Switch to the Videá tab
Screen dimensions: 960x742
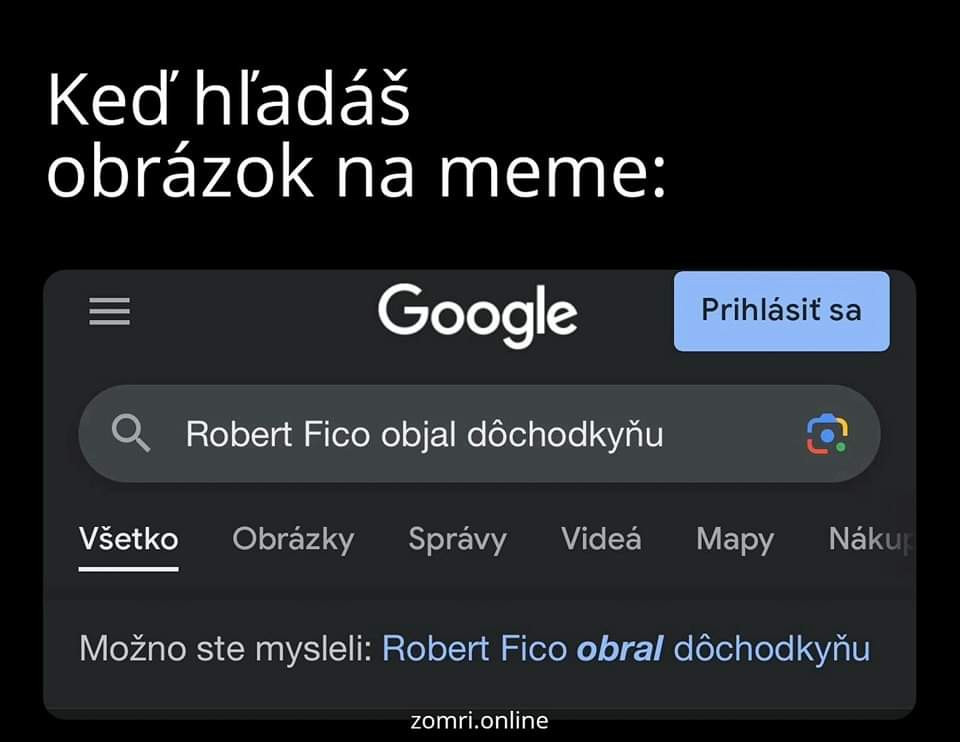click(x=601, y=539)
